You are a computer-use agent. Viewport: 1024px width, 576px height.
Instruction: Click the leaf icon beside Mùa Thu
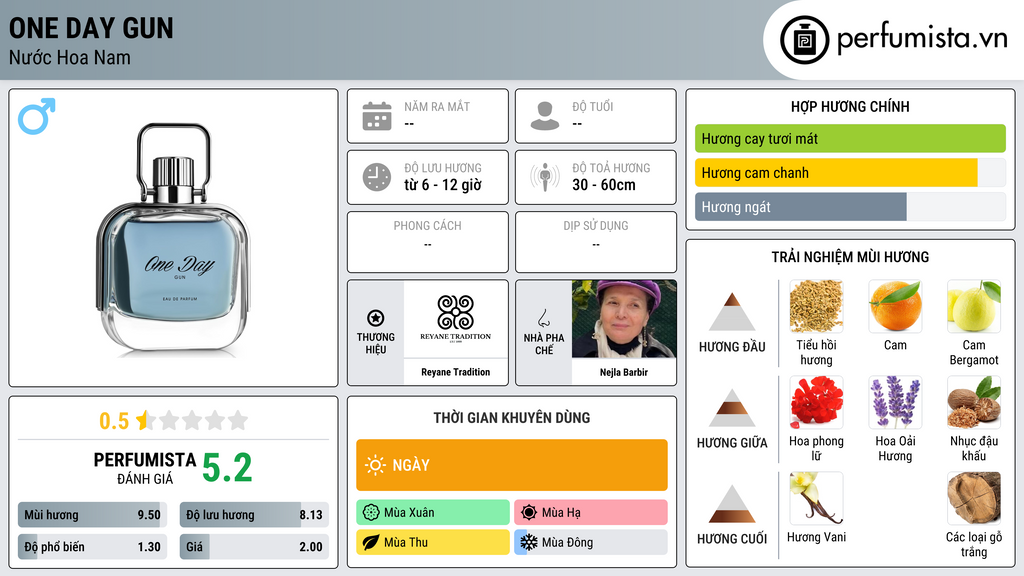371,542
